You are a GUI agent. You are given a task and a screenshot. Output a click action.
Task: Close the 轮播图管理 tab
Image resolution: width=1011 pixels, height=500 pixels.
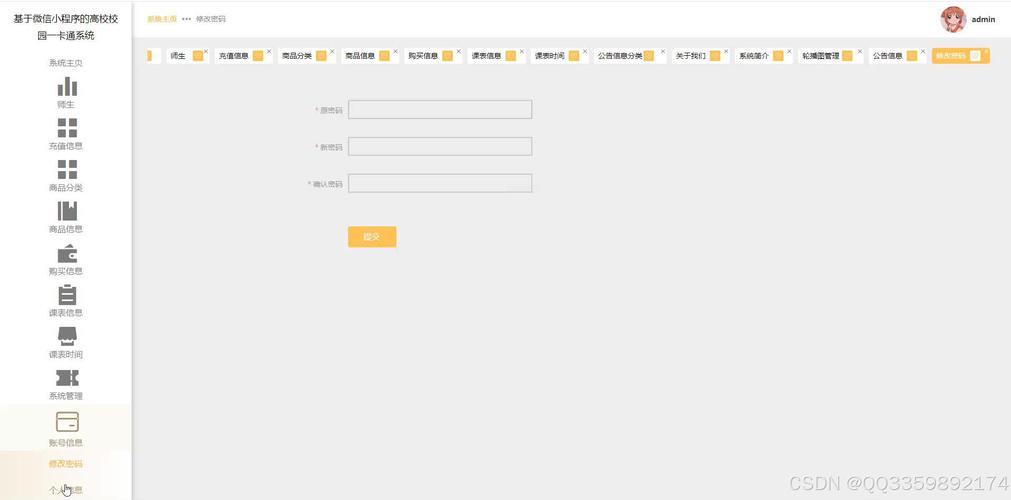(859, 51)
